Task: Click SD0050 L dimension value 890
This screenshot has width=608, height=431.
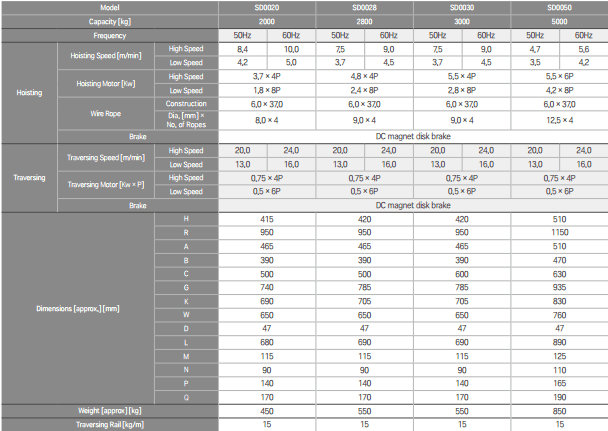Action: click(560, 343)
